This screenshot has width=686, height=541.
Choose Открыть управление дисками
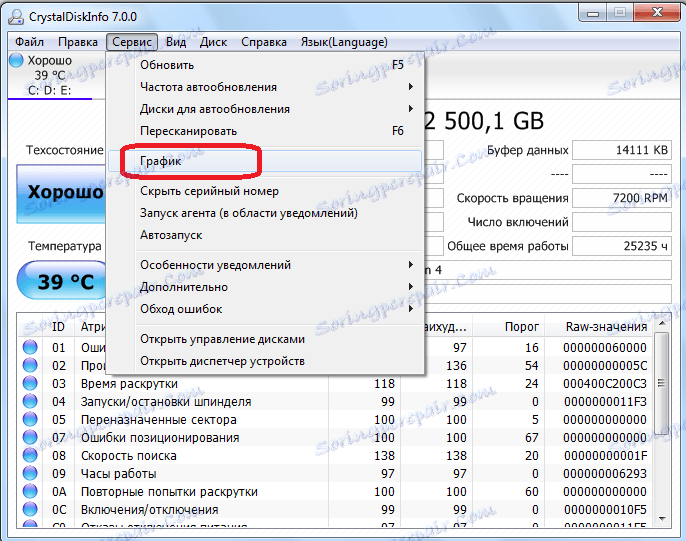coord(265,339)
